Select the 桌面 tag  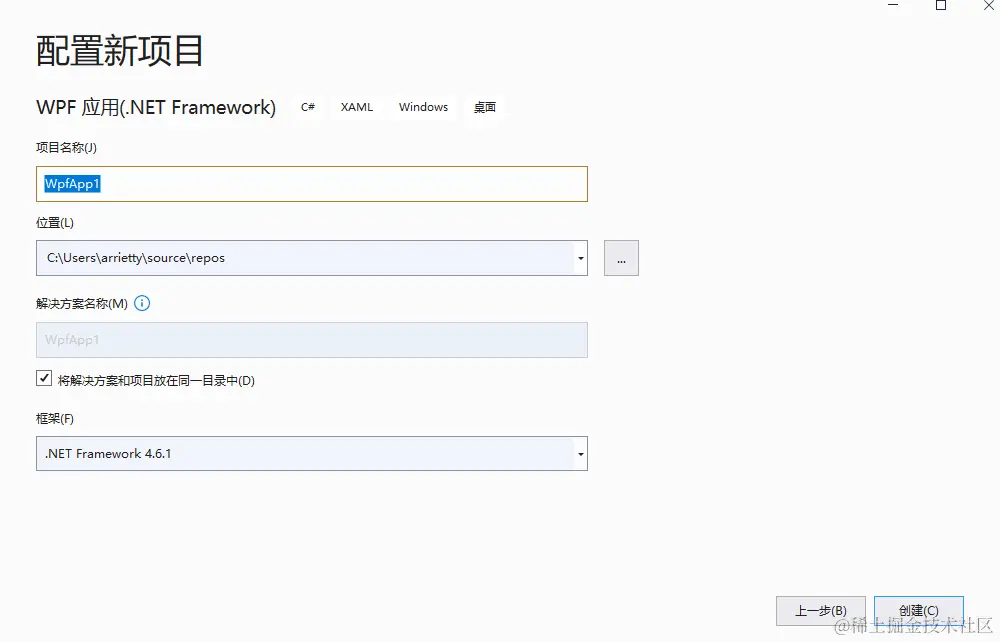[x=485, y=107]
